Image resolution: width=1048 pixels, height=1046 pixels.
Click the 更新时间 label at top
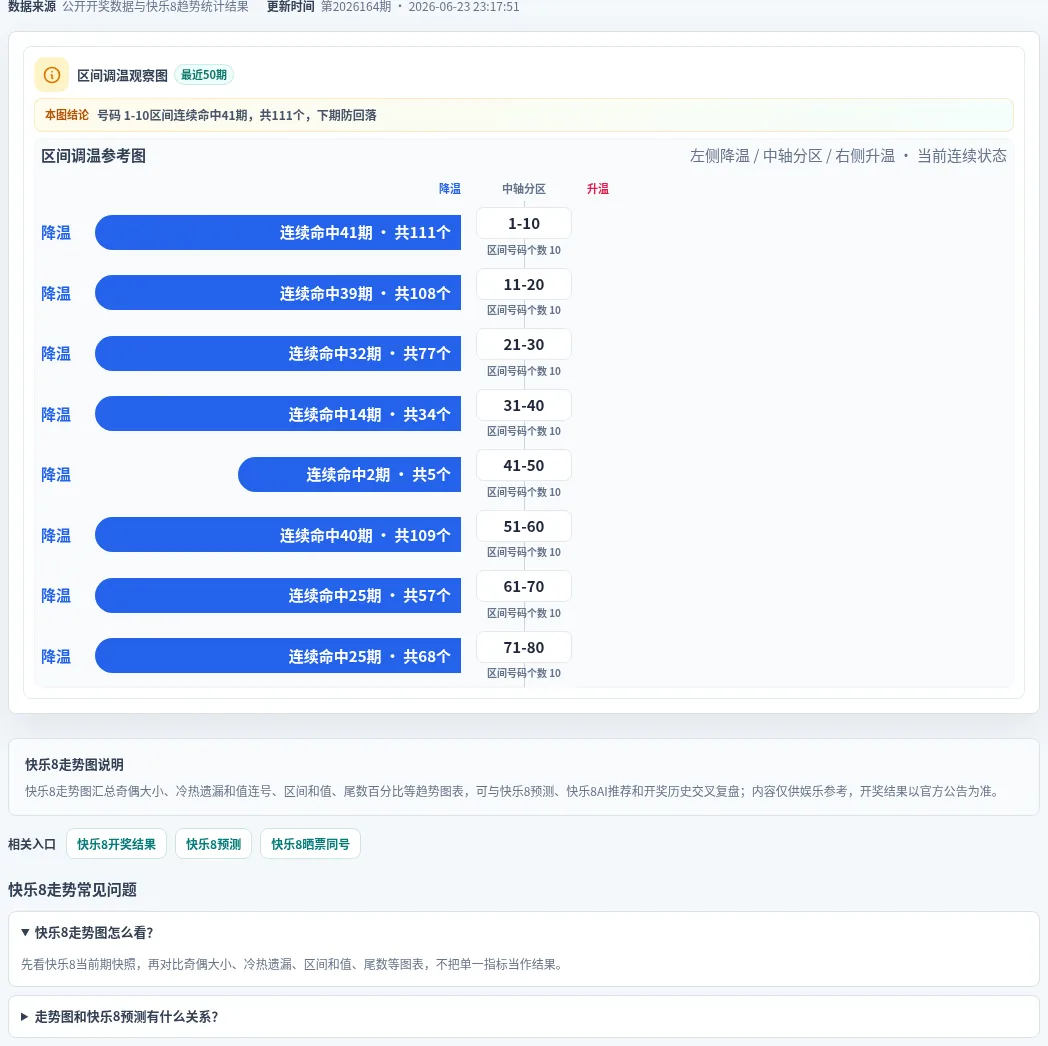291,7
